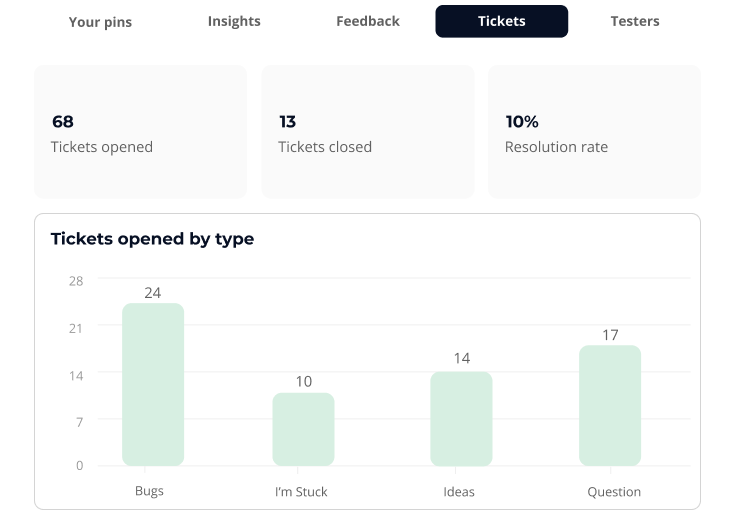The image size is (735, 511).
Task: Click the 24 value above Bugs bar
Action: pos(153,293)
